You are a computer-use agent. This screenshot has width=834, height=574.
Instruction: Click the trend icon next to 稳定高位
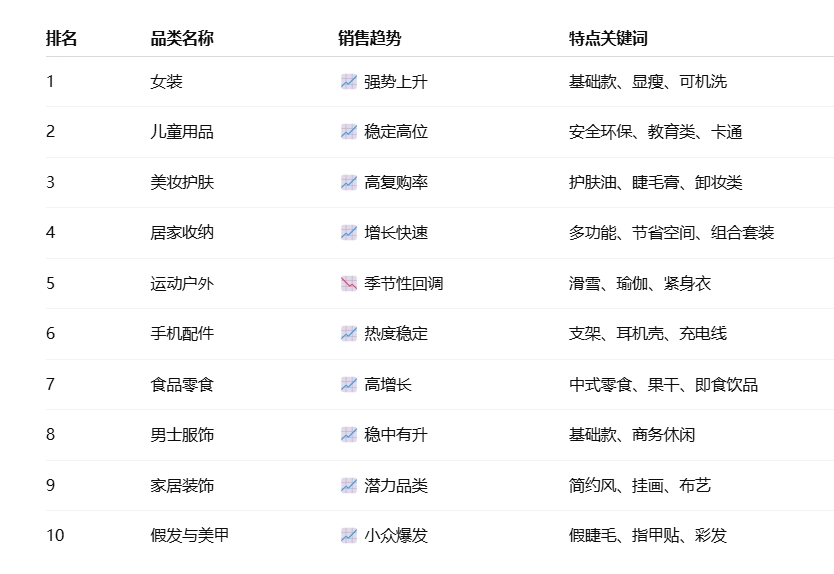tap(349, 131)
